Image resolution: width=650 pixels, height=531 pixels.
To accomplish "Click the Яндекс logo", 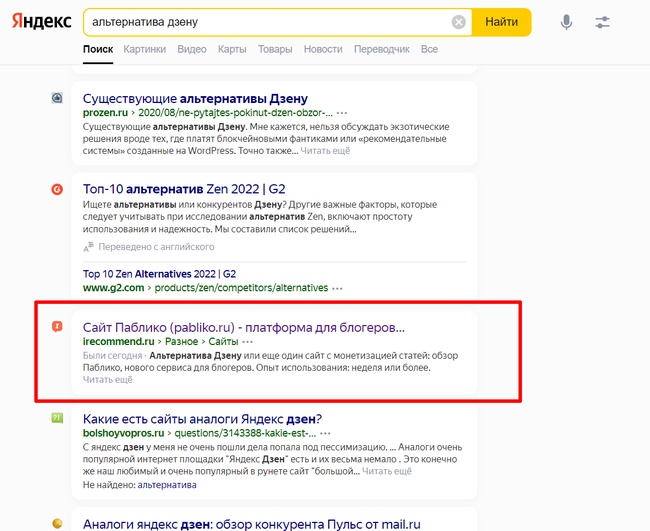I will (41, 21).
